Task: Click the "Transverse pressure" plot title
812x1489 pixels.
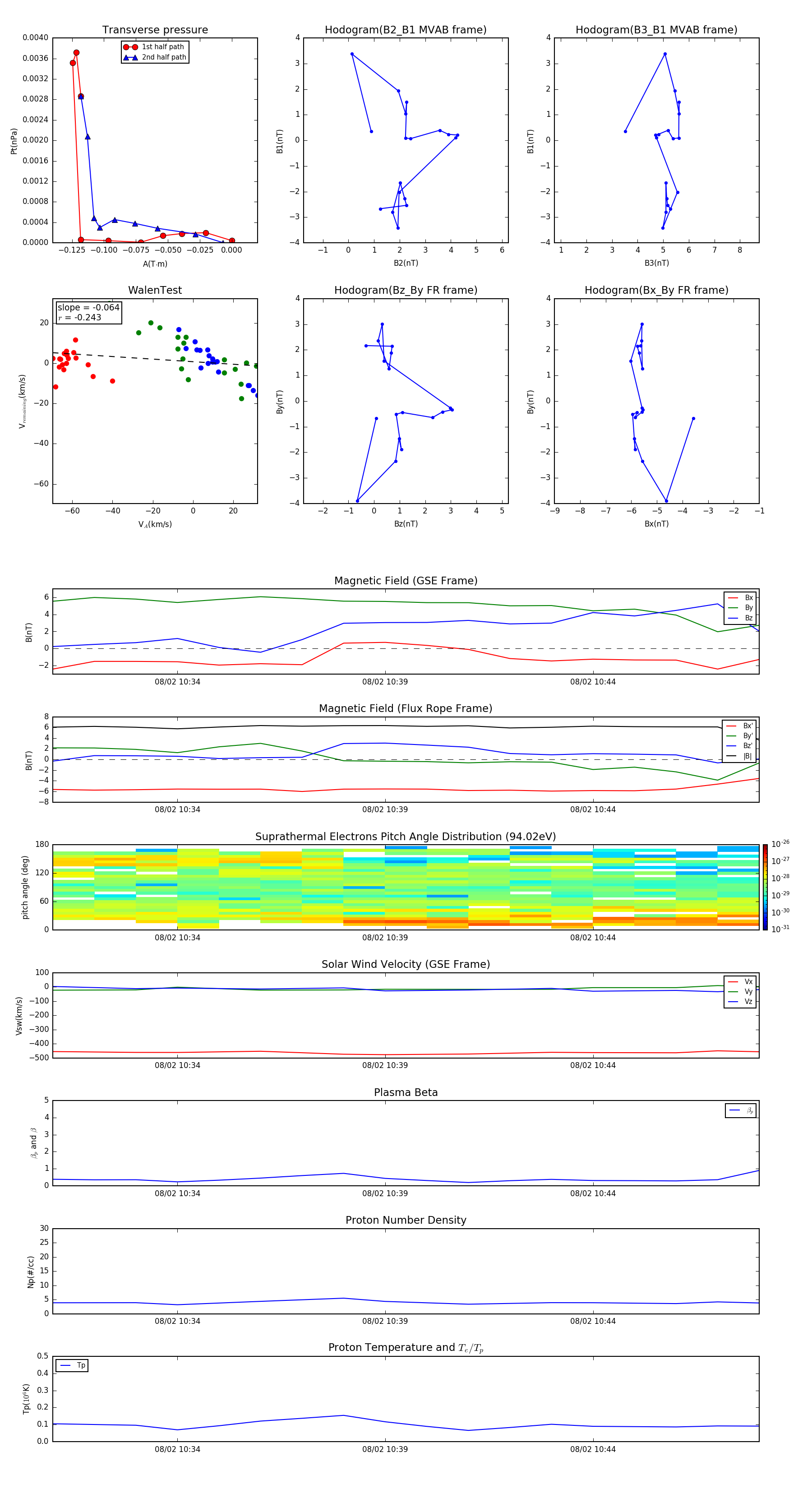Action: click(x=155, y=30)
